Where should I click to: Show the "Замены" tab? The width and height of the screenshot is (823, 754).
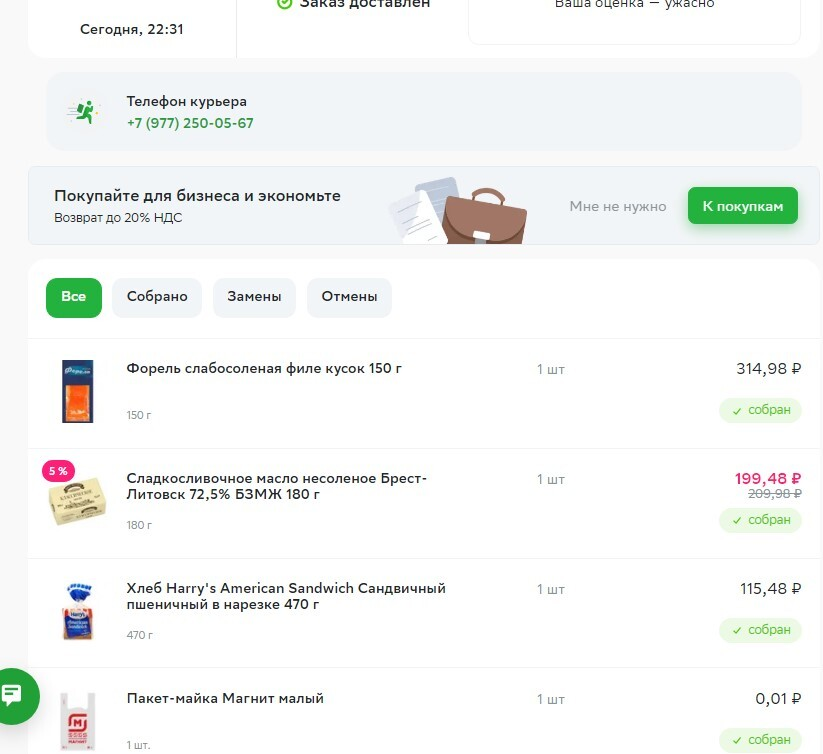pyautogui.click(x=254, y=297)
